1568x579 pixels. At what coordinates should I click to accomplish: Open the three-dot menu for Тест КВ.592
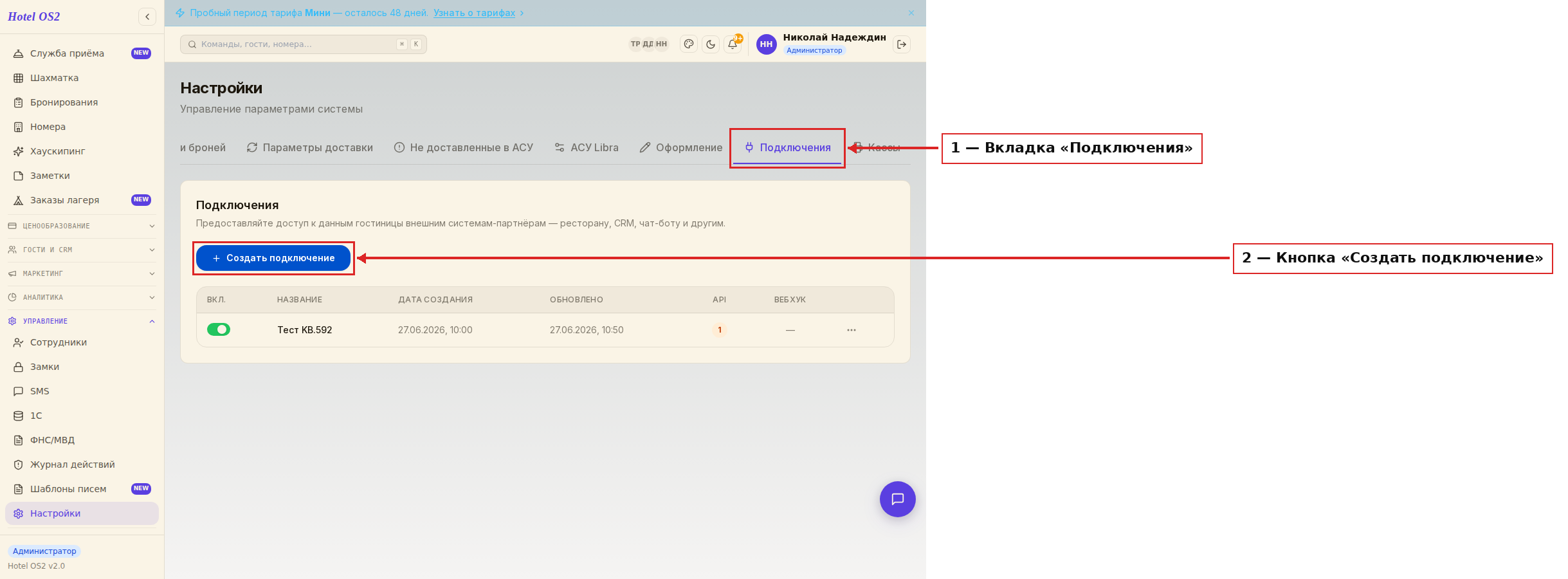852,330
